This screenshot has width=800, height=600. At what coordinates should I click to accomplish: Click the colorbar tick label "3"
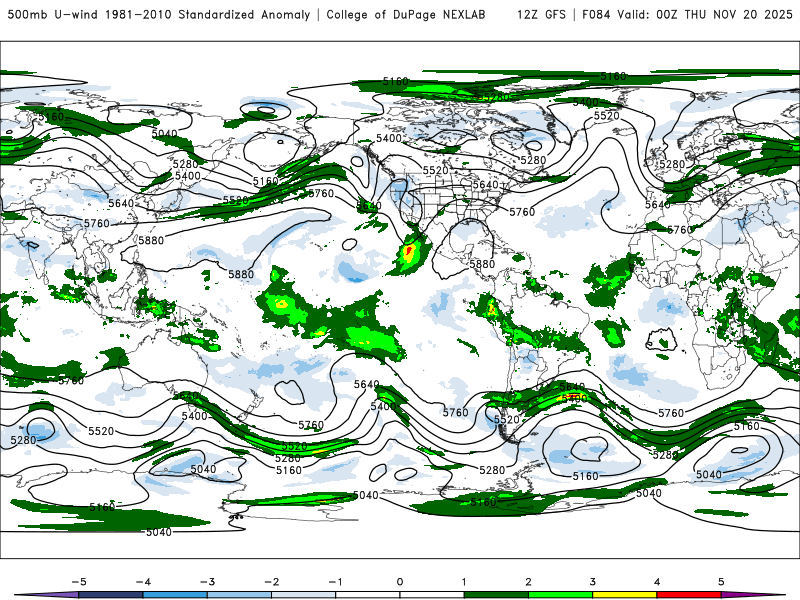coord(592,582)
